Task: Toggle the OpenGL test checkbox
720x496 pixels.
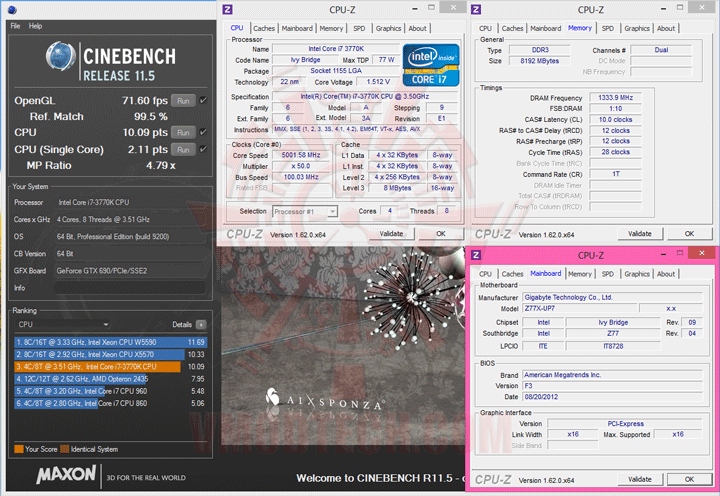Action: (203, 100)
